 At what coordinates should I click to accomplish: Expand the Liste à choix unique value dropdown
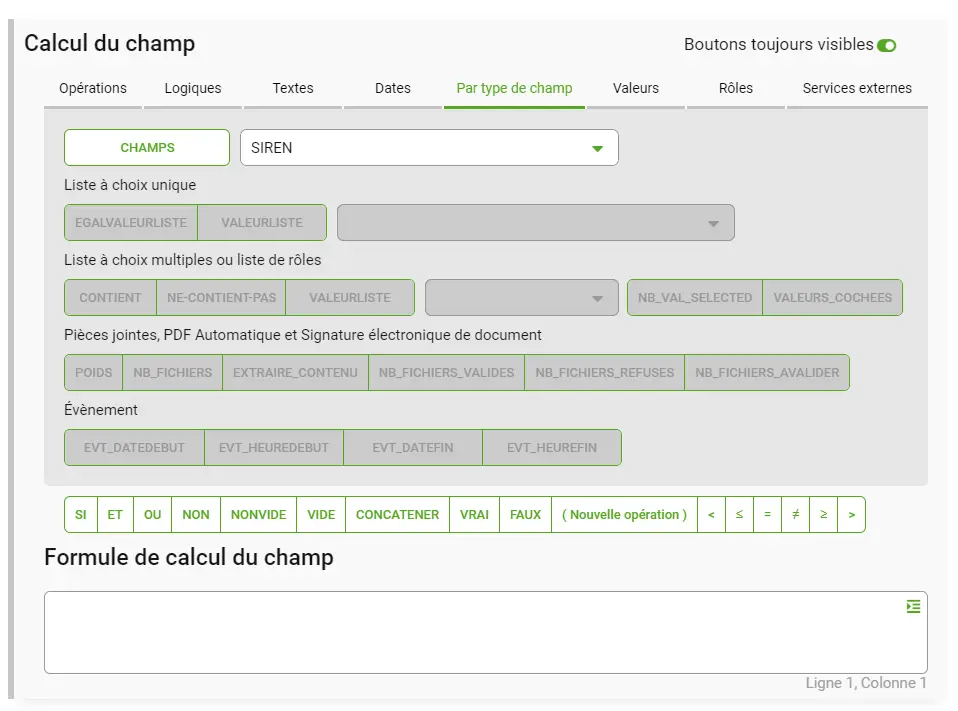(x=535, y=223)
